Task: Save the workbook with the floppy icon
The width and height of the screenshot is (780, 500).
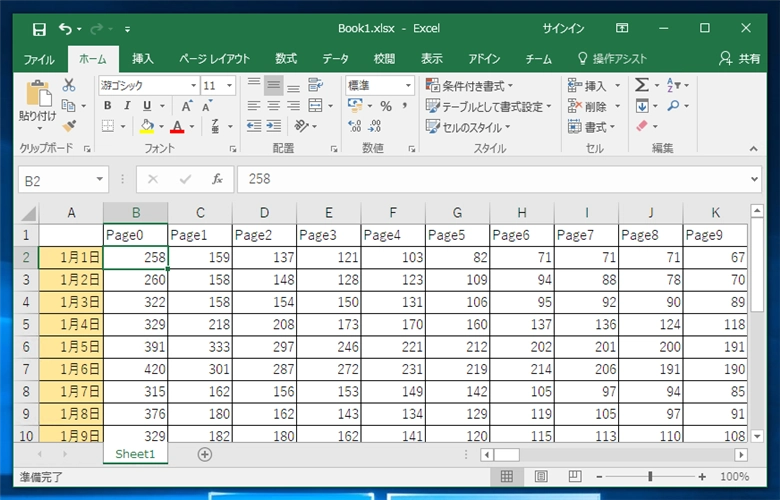Action: pyautogui.click(x=39, y=29)
